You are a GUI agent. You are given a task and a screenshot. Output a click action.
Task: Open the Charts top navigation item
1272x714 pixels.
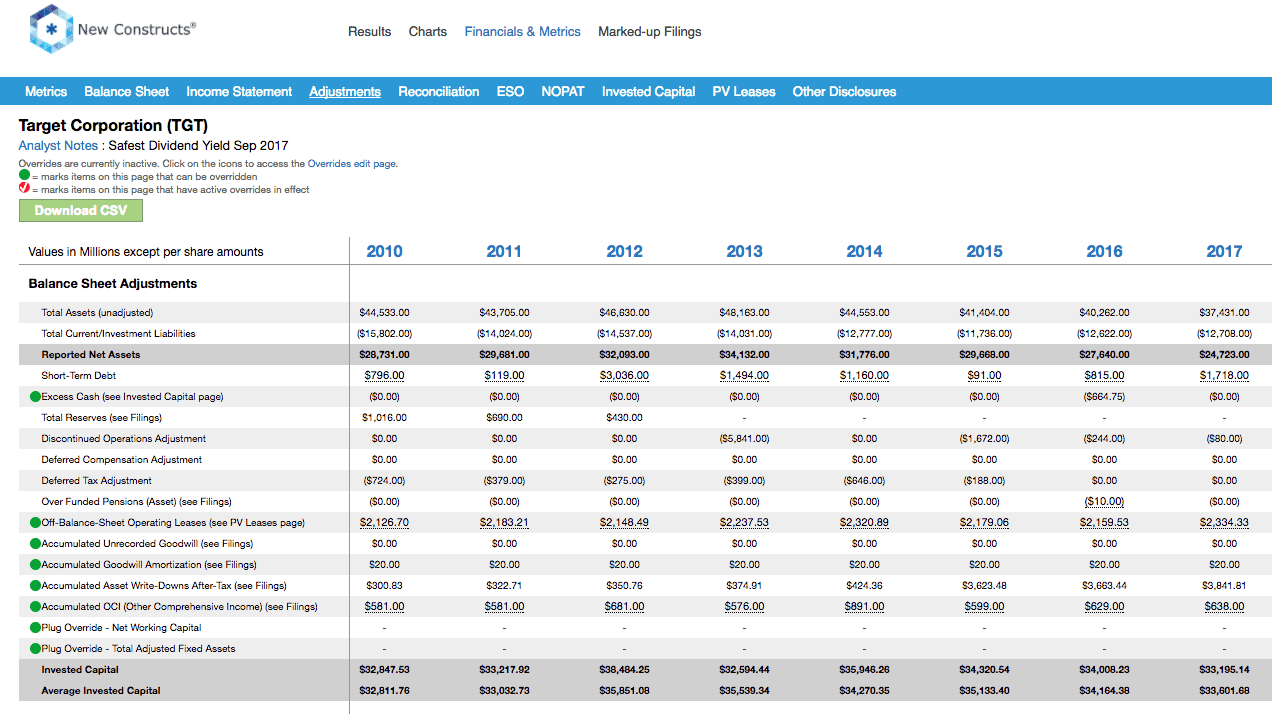point(428,32)
